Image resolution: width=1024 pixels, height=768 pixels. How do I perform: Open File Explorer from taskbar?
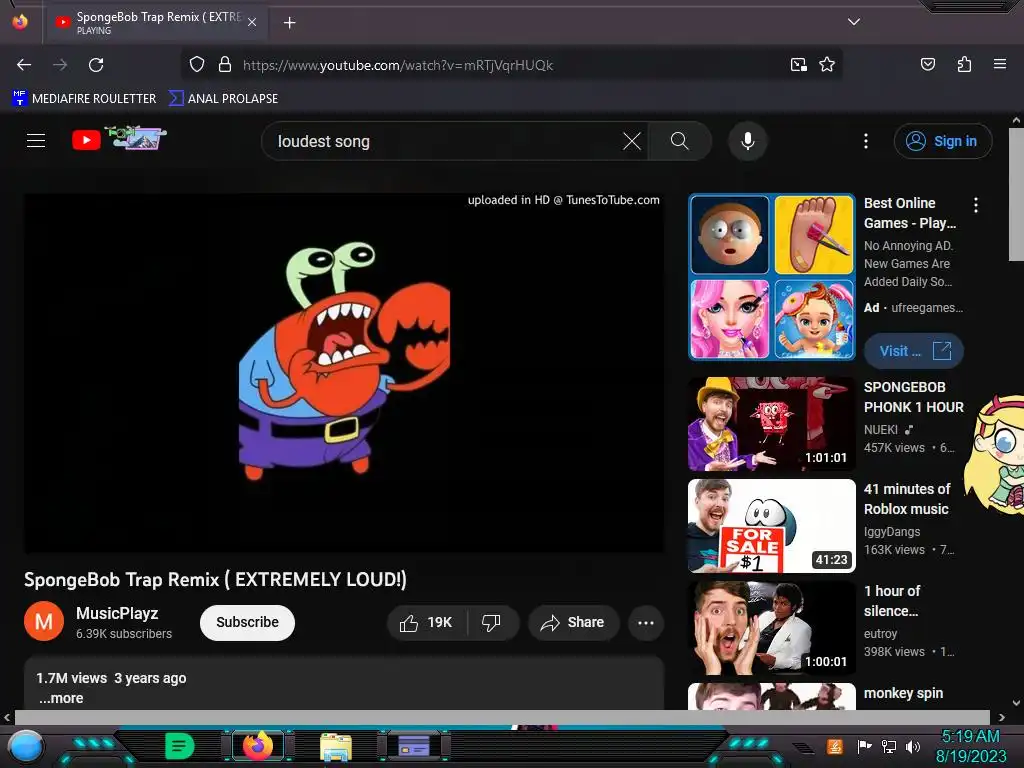click(336, 746)
